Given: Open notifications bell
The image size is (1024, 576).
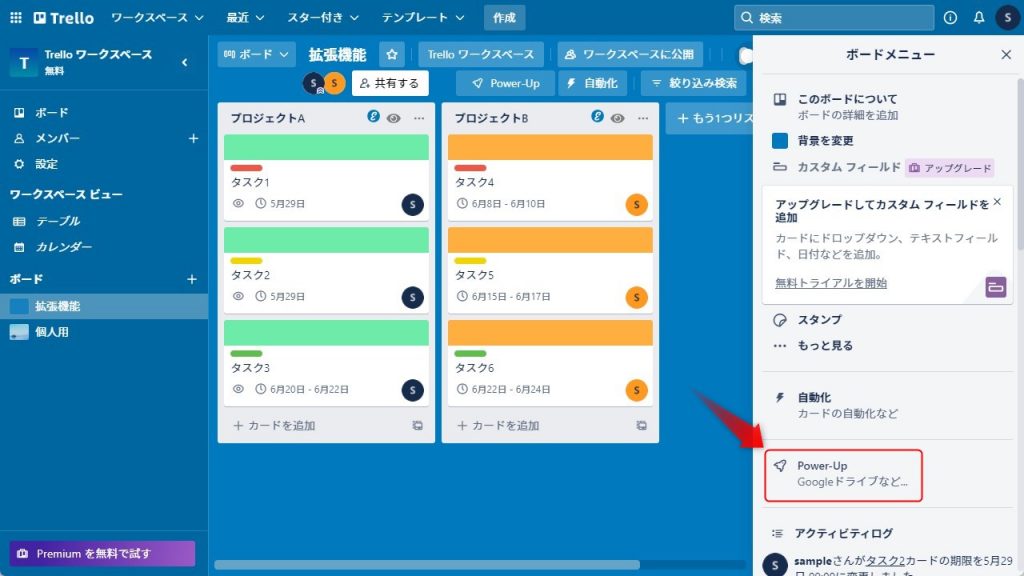Looking at the screenshot, I should tap(978, 18).
